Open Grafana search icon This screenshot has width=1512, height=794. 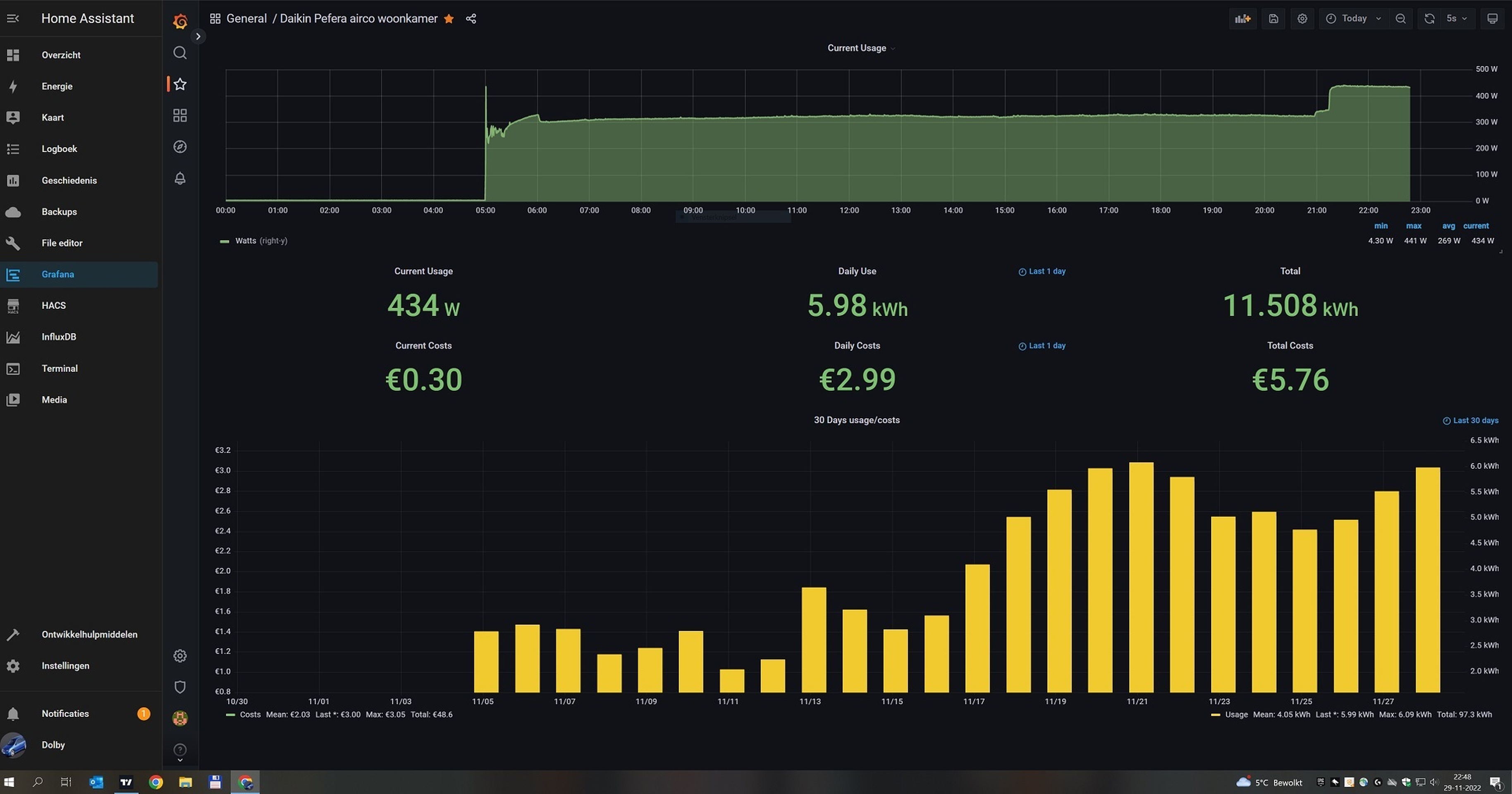click(180, 53)
